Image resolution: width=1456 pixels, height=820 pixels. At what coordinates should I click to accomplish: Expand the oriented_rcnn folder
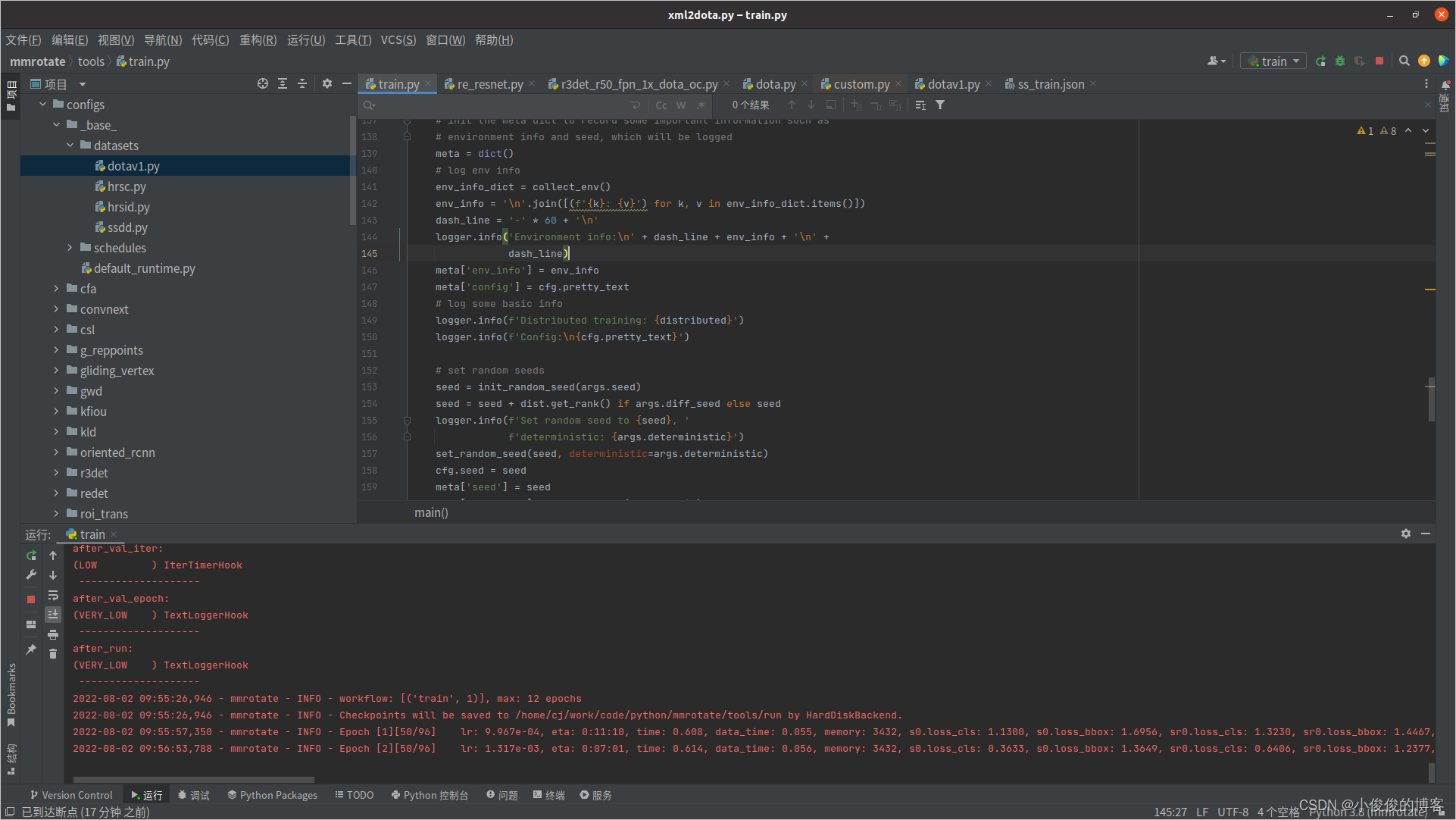pos(57,452)
